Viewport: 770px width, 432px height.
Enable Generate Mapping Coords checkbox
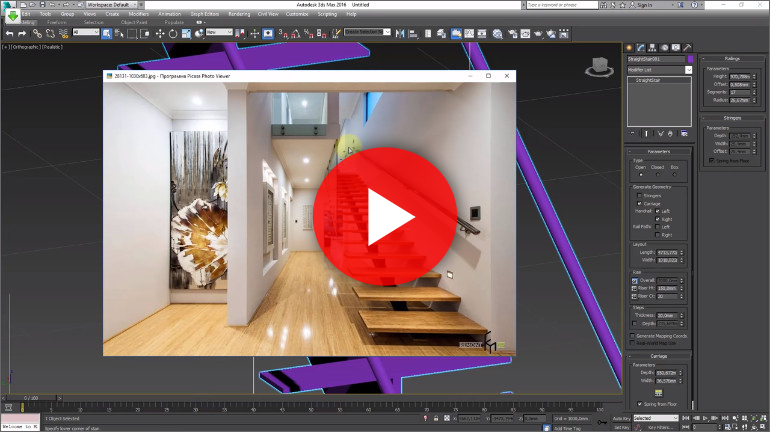point(632,336)
